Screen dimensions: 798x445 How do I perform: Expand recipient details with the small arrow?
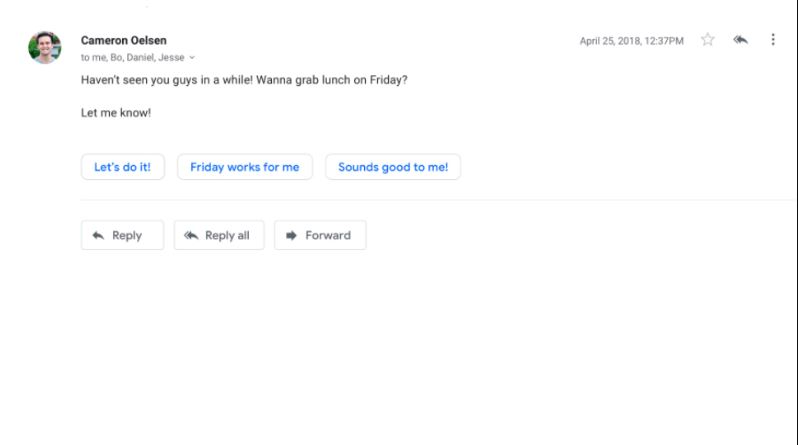pyautogui.click(x=192, y=58)
